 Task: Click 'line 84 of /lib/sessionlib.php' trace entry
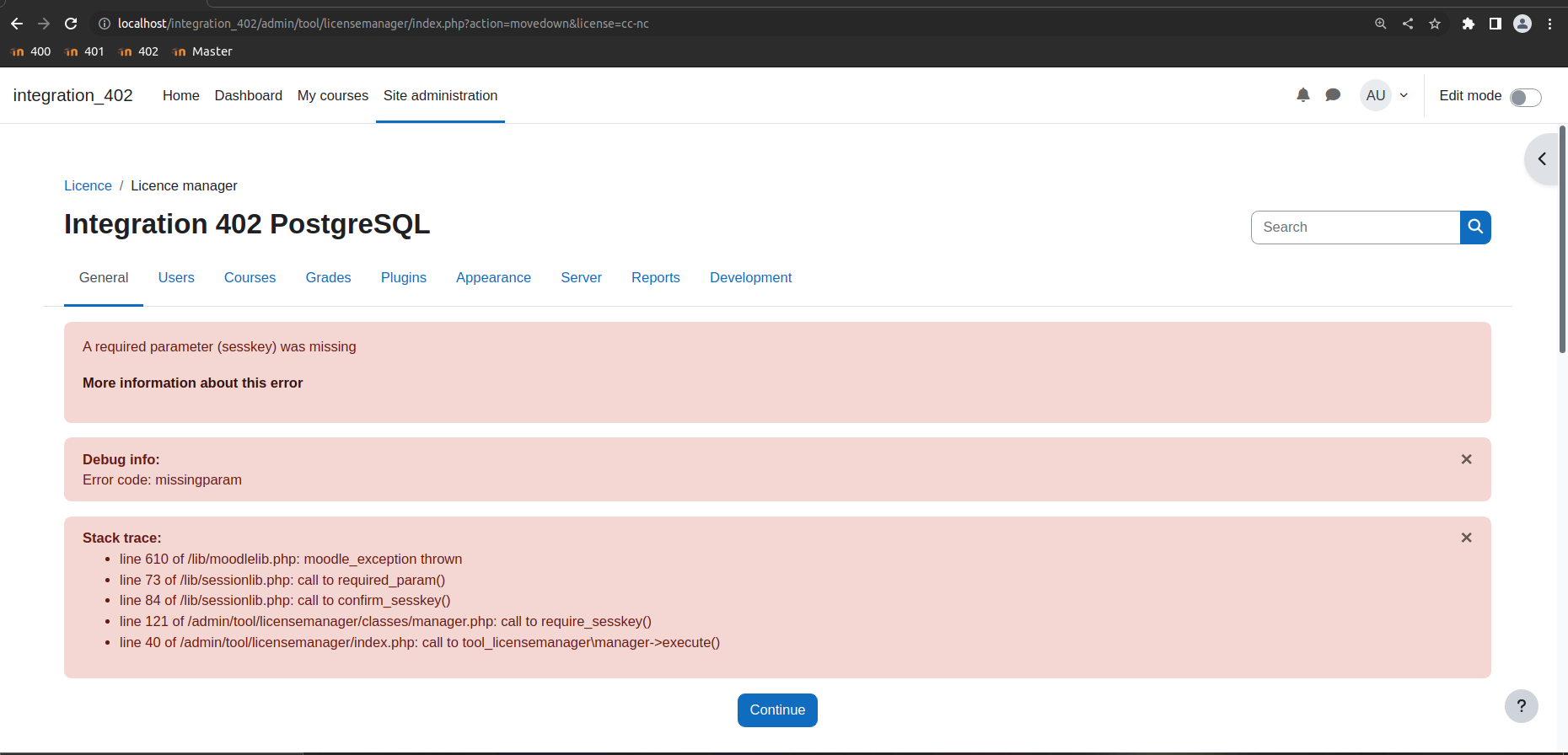pyautogui.click(x=285, y=601)
